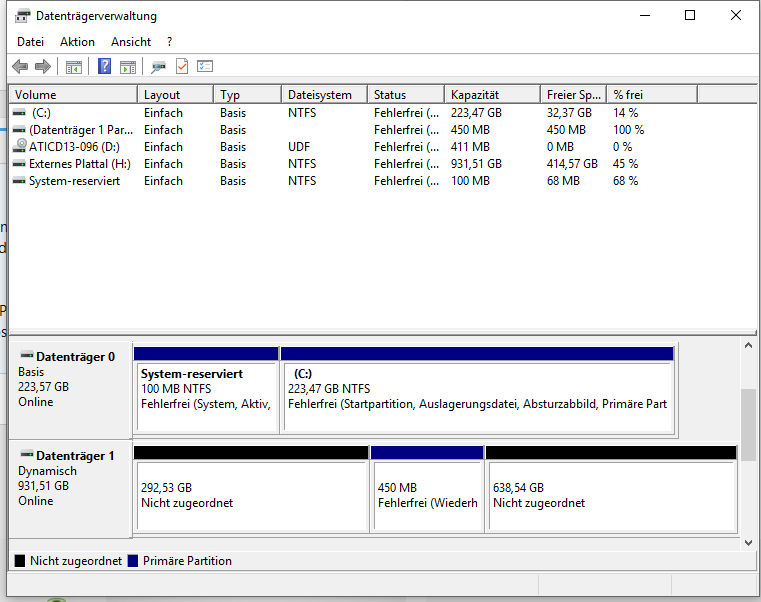Select the Externes Plattal (H:) volume name
This screenshot has width=761, height=602.
coord(80,164)
